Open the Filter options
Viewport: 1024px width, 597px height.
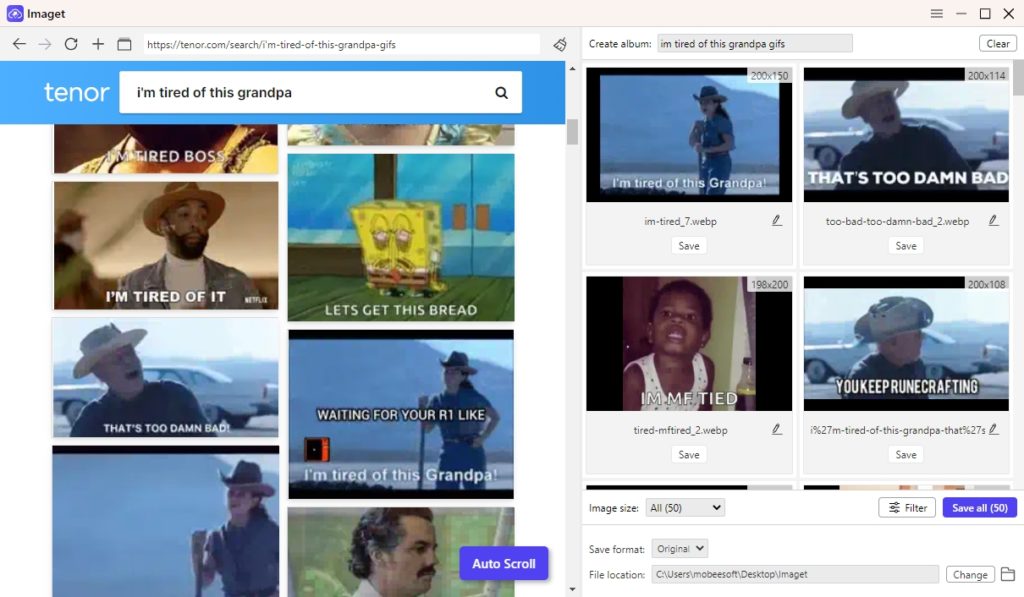click(907, 508)
